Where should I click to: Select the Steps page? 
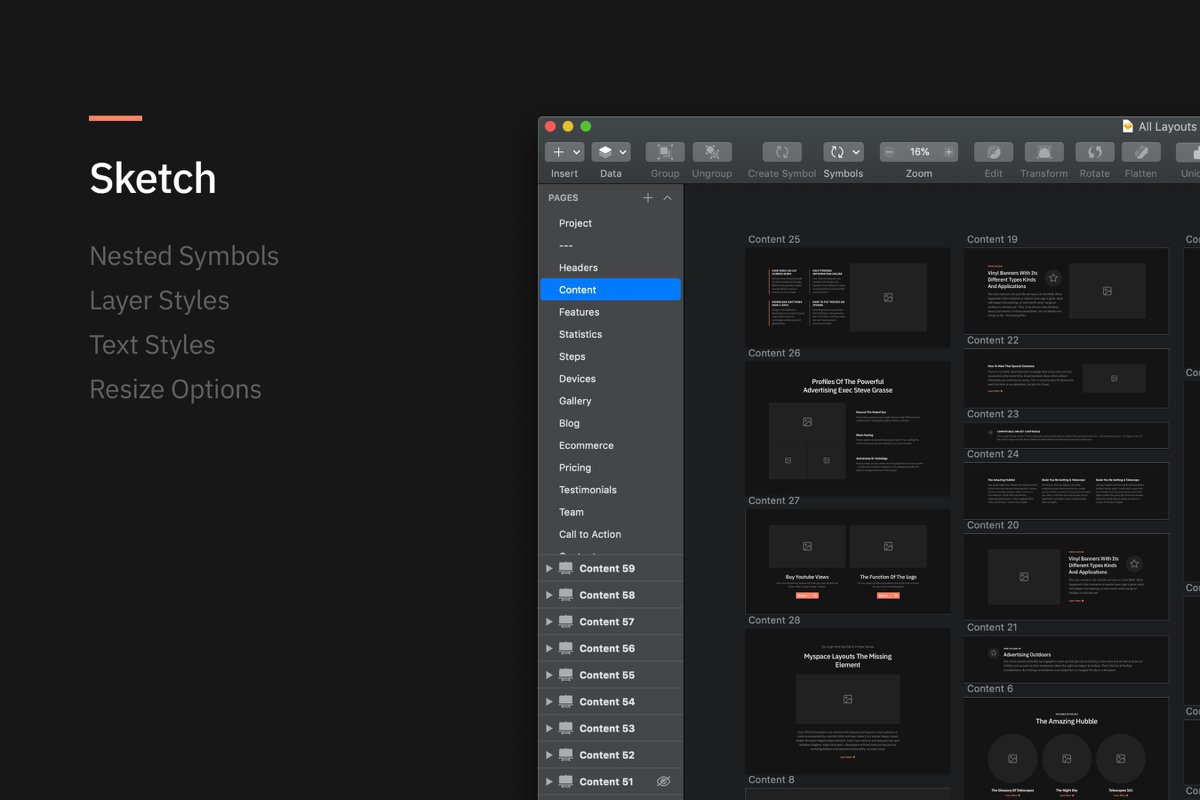611,357
